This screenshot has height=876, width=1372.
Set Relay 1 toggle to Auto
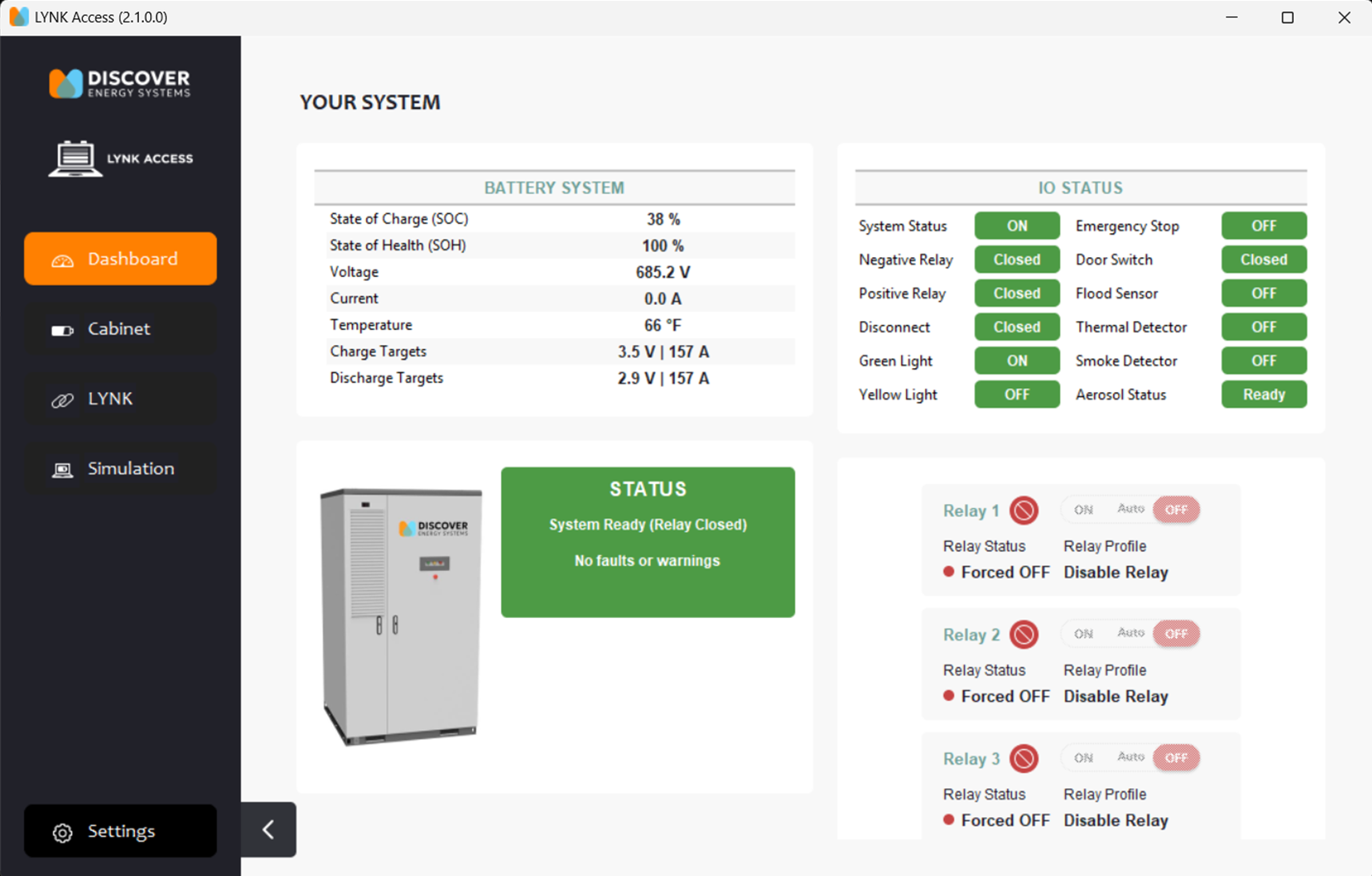point(1130,509)
